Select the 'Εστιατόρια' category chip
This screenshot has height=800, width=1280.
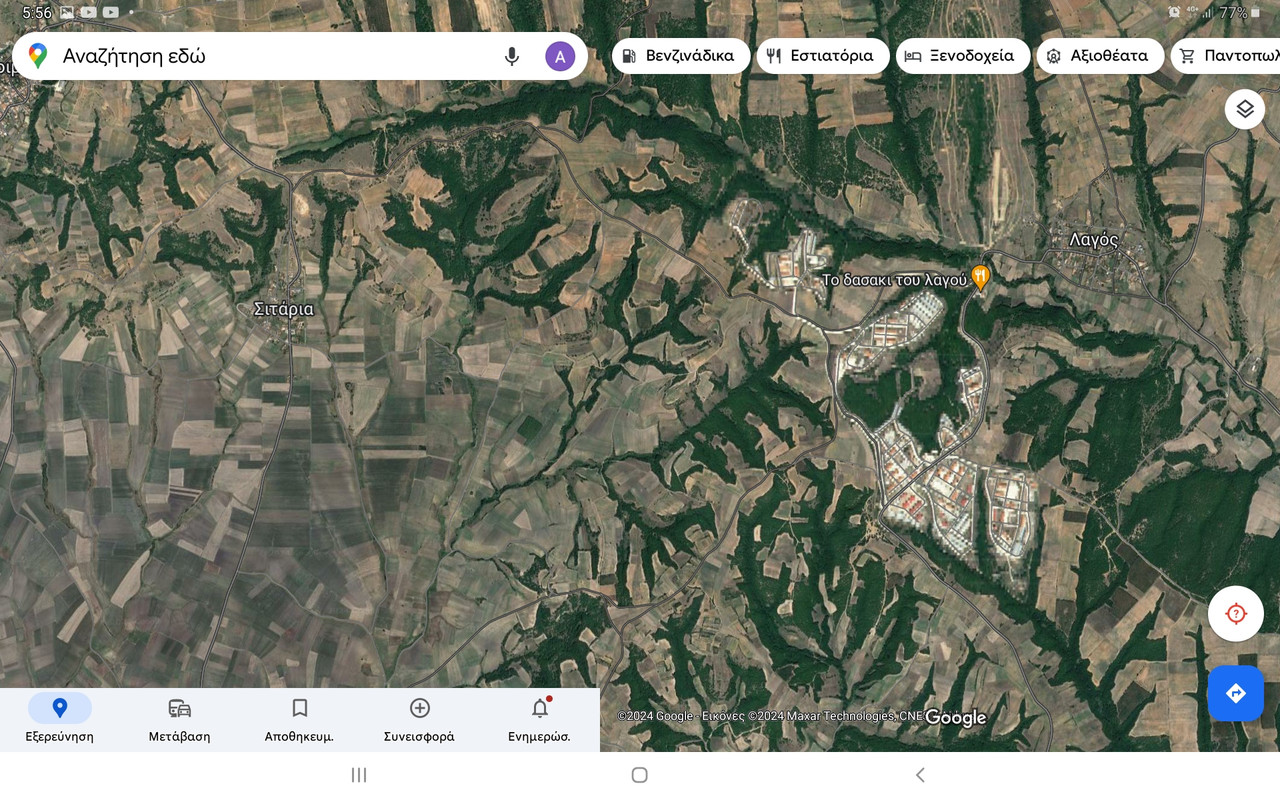822,56
